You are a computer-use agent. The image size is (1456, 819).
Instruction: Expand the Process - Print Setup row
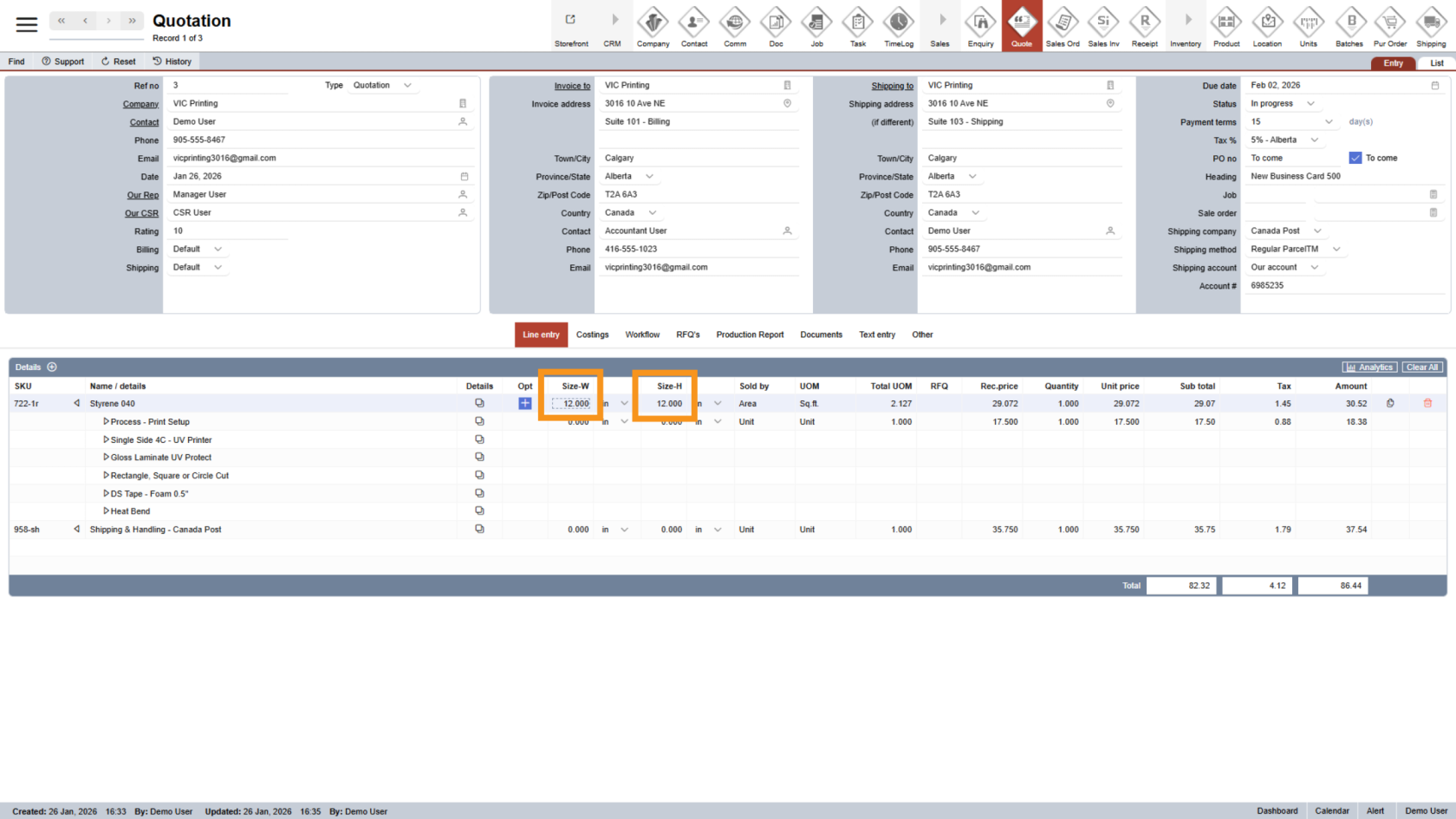(107, 422)
